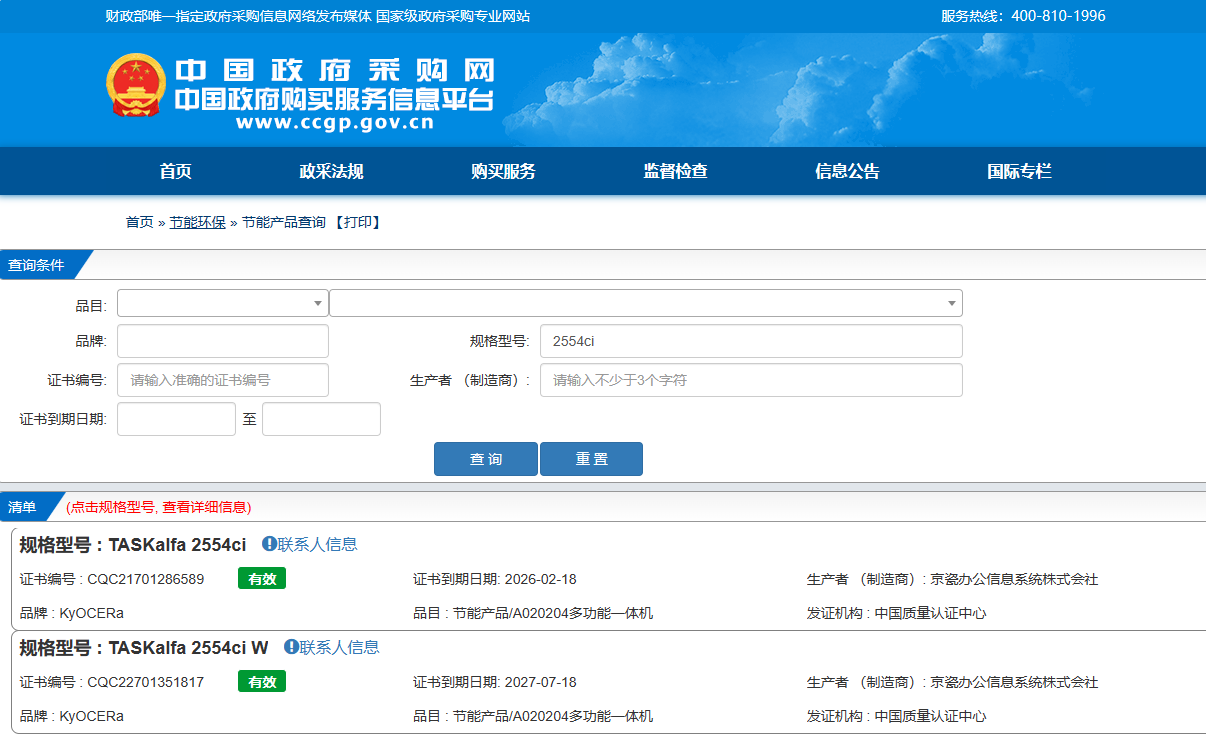The width and height of the screenshot is (1206, 753).
Task: Click the www.ccgp.gov.cn site address
Action: (x=335, y=123)
